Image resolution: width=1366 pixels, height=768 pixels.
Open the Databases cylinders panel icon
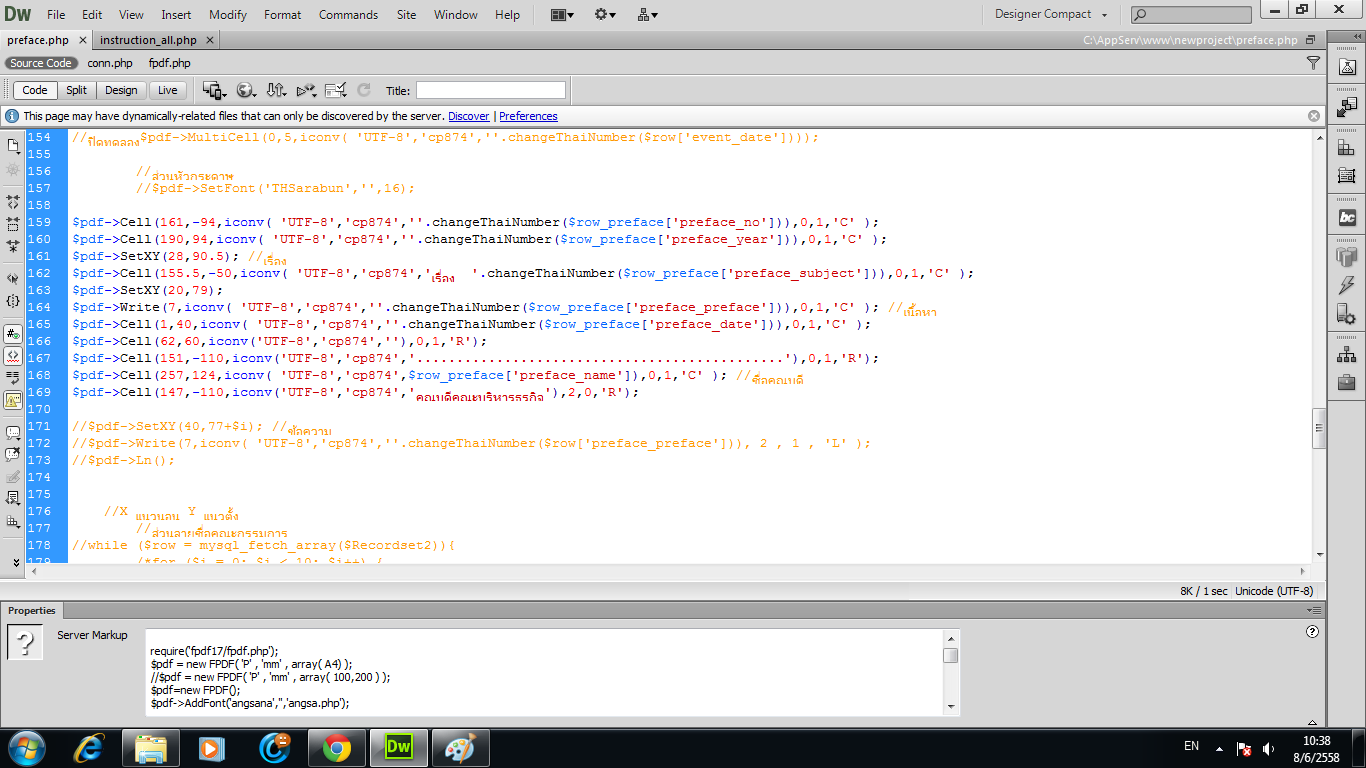(1346, 258)
